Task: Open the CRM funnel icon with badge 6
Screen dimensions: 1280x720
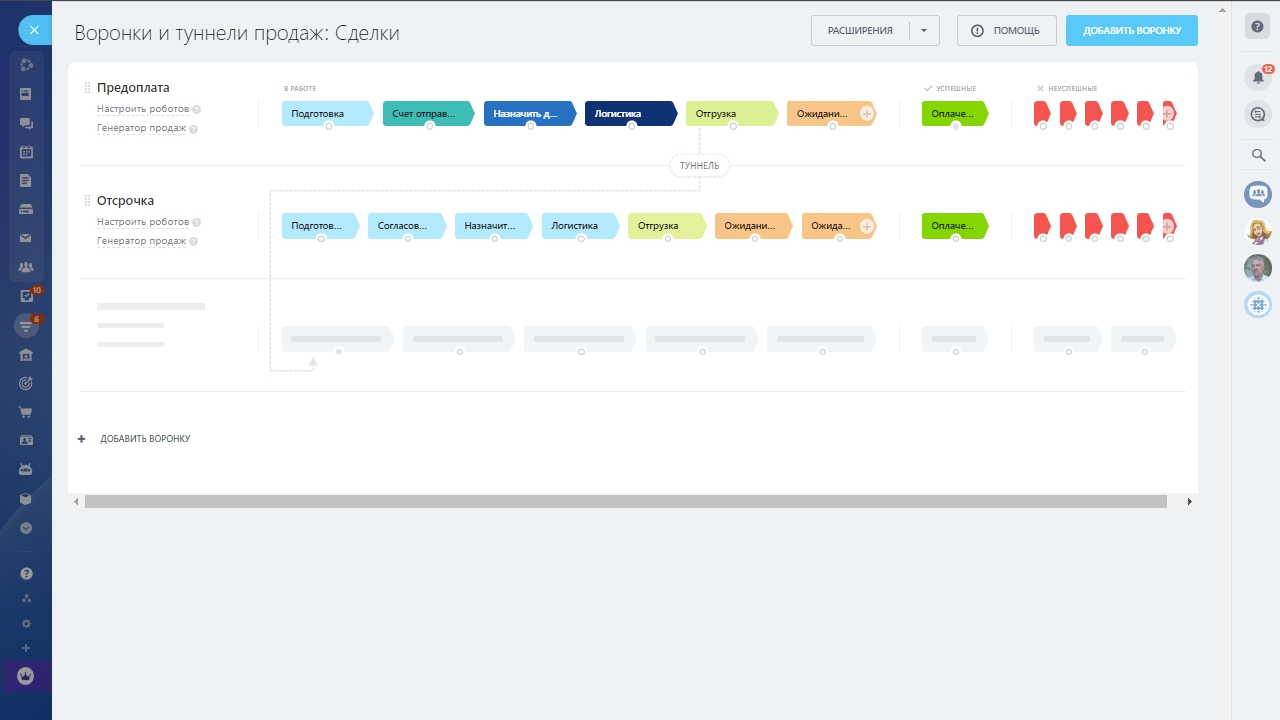Action: coord(27,325)
